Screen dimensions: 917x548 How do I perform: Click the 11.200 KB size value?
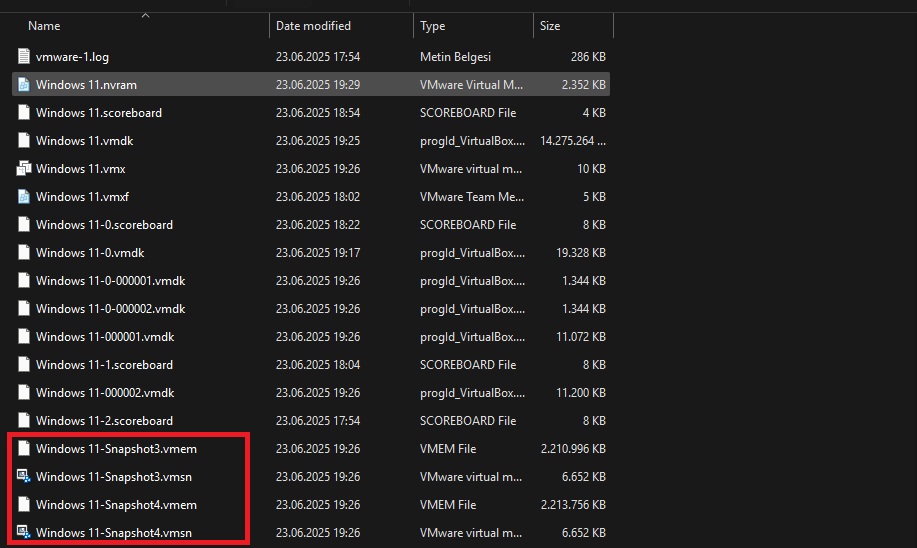coord(581,393)
